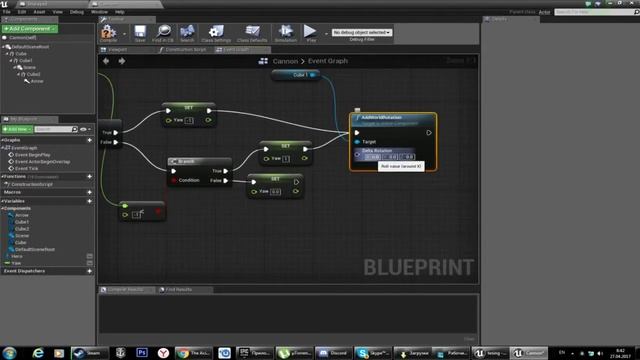
Task: Collapse the Functions section
Action: click(x=2, y=176)
